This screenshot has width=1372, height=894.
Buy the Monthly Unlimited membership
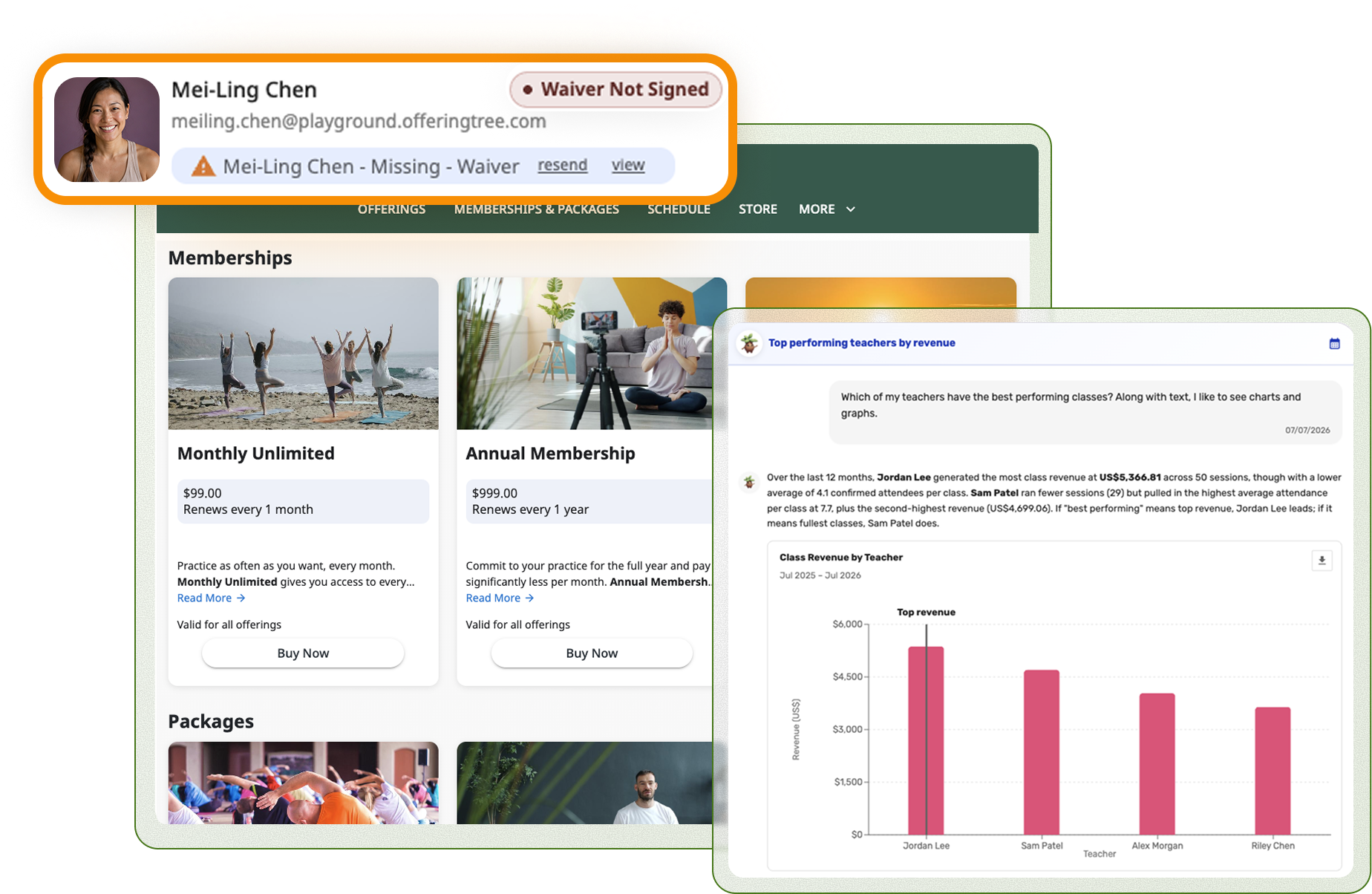pos(303,653)
